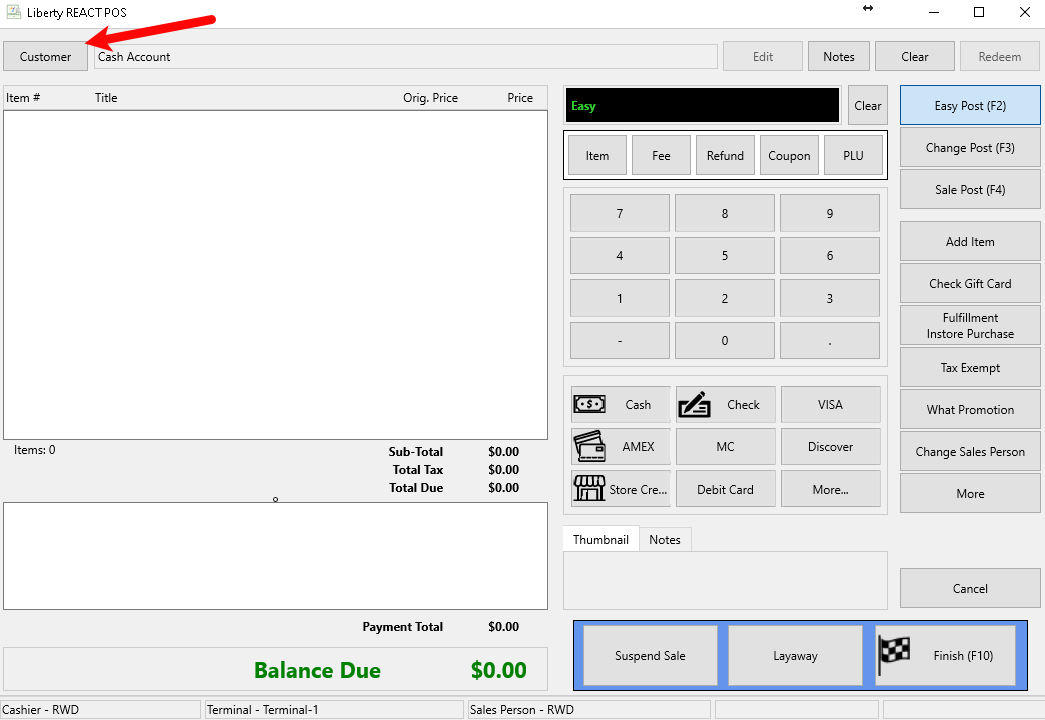
Task: Select the Fee entry mode
Action: 661,155
